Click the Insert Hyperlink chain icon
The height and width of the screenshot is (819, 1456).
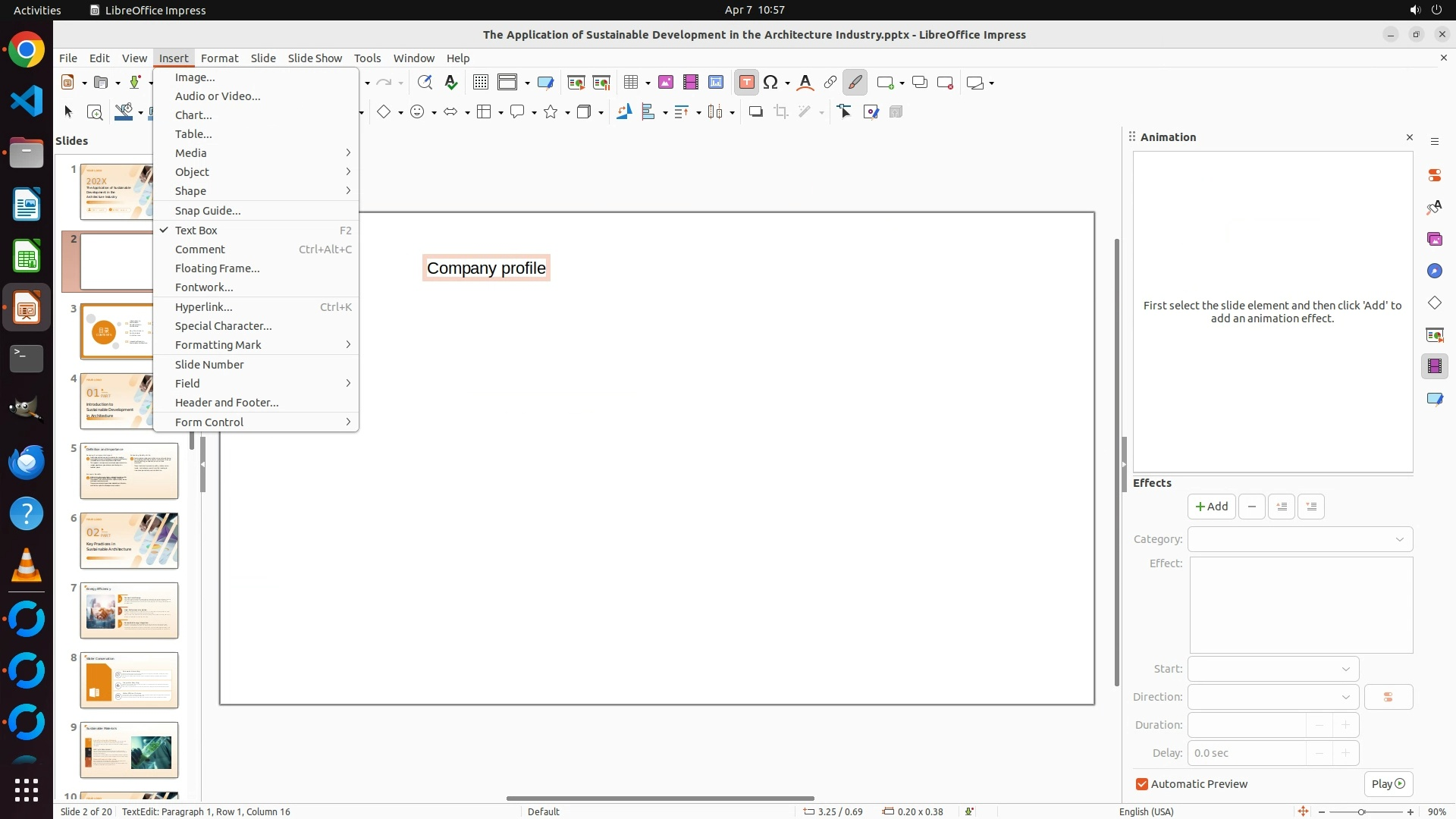point(830,83)
